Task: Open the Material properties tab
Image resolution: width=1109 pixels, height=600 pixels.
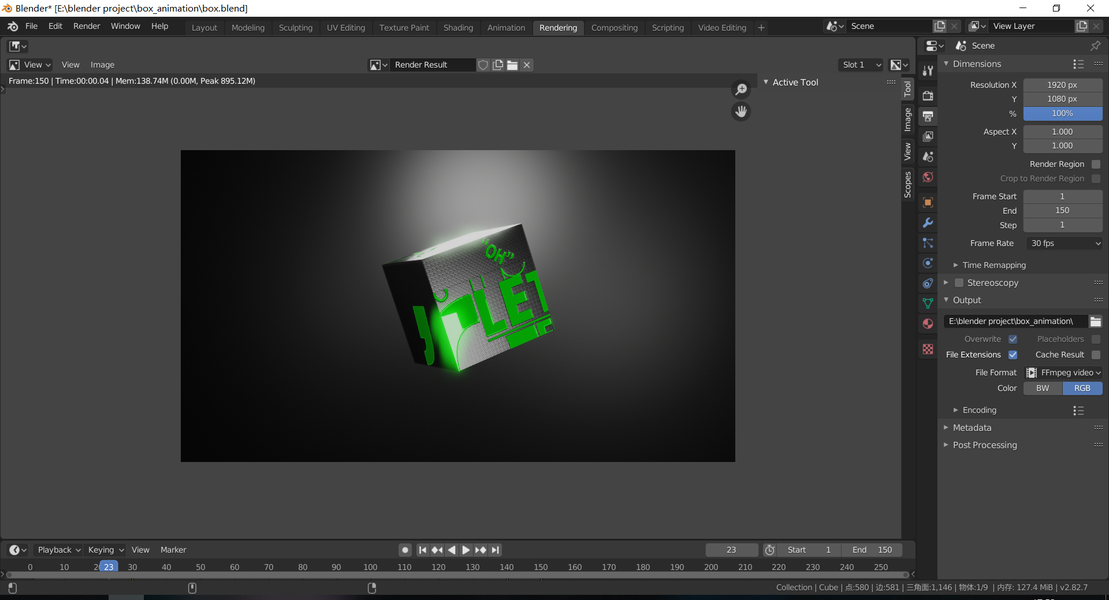Action: (x=928, y=323)
